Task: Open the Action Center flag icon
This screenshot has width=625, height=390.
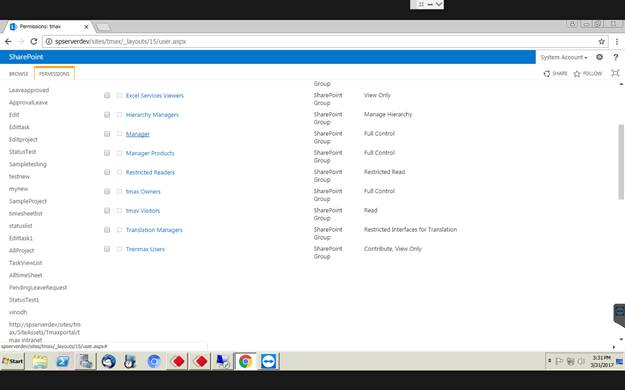Action: (x=559, y=361)
